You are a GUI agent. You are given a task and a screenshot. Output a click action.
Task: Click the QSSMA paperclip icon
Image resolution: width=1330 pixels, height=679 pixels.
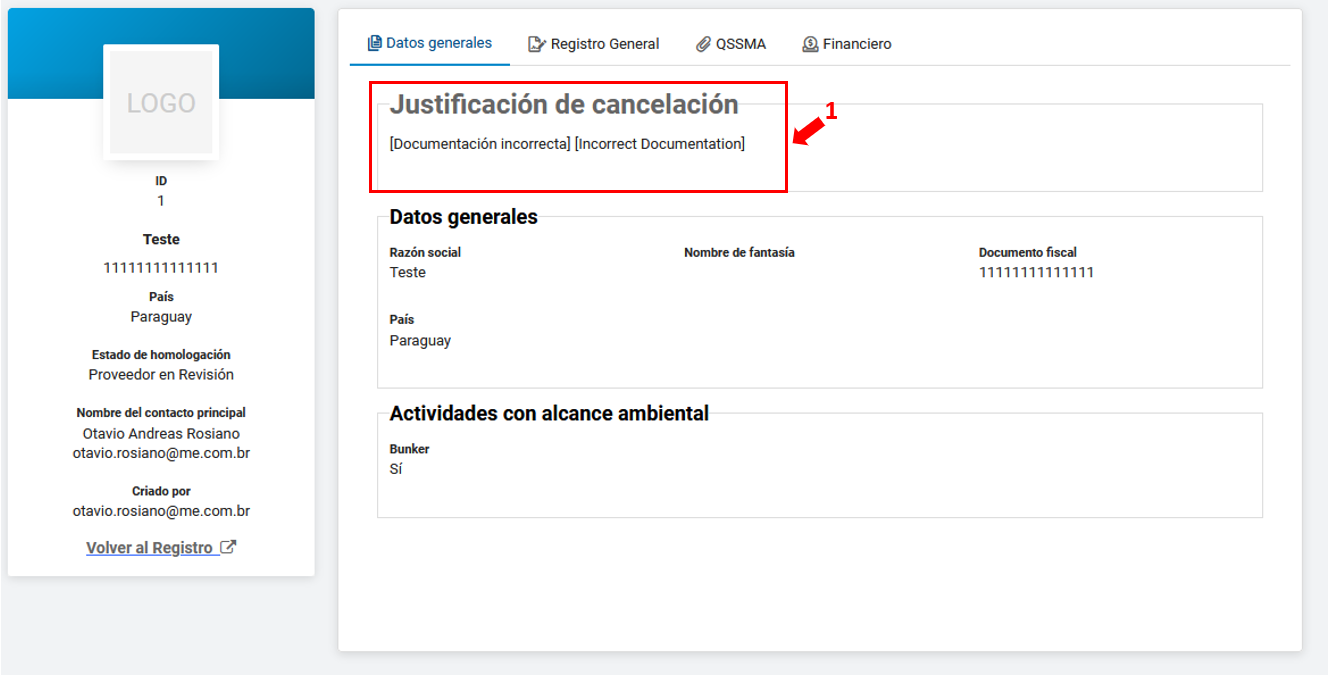click(703, 44)
